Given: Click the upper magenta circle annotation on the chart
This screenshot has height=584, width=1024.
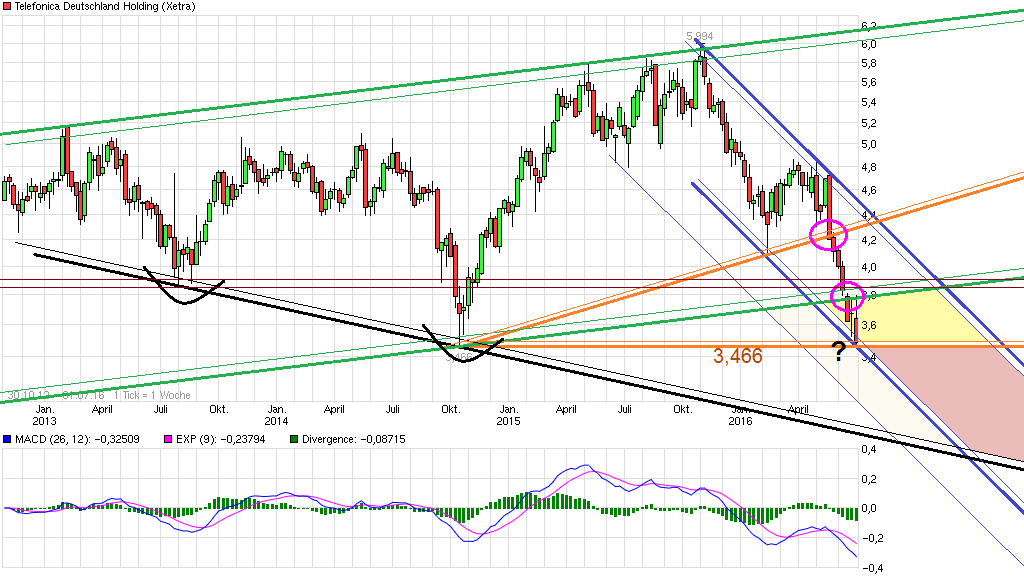Looking at the screenshot, I should pyautogui.click(x=829, y=234).
